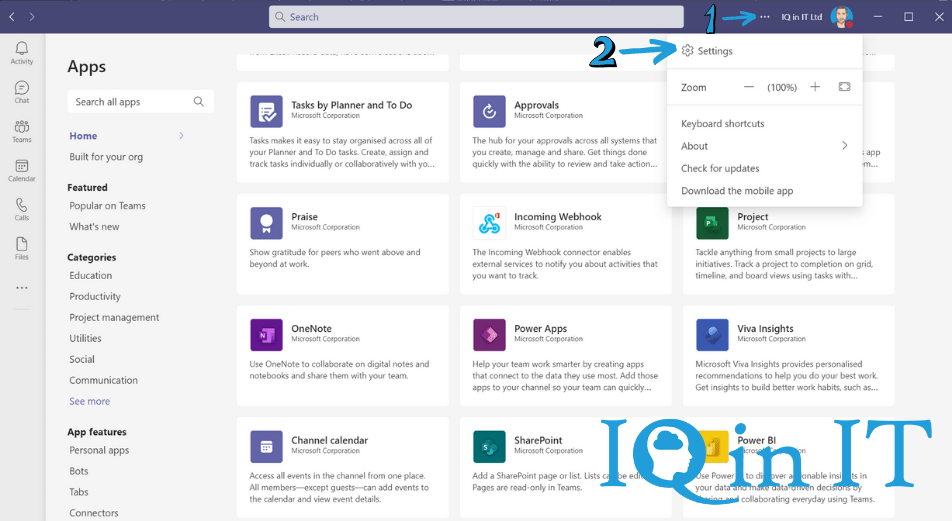Open the Praise app icon

point(266,223)
